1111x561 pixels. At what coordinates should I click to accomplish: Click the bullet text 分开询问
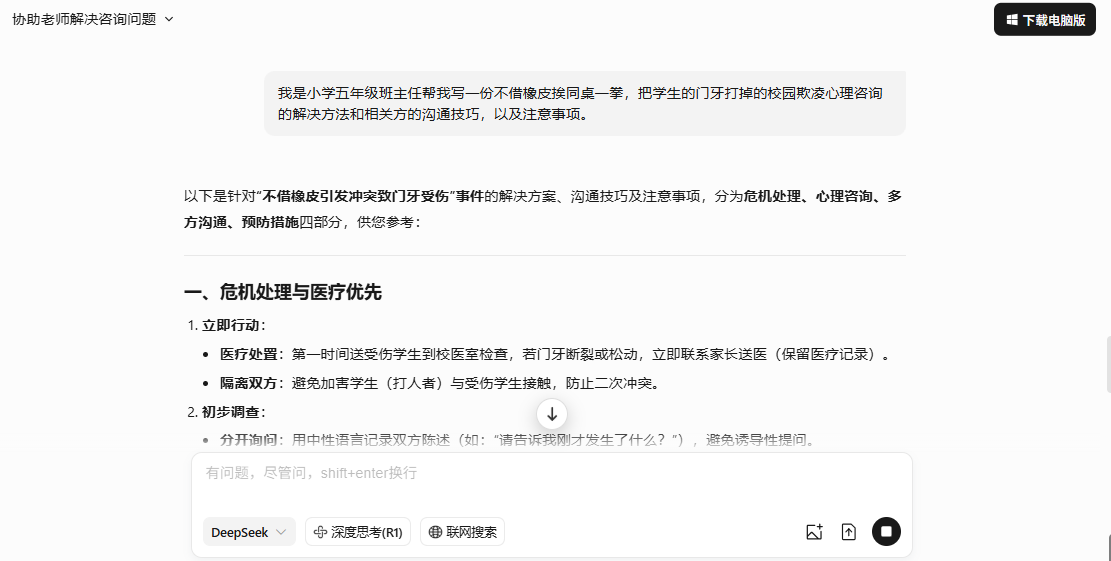coord(249,440)
